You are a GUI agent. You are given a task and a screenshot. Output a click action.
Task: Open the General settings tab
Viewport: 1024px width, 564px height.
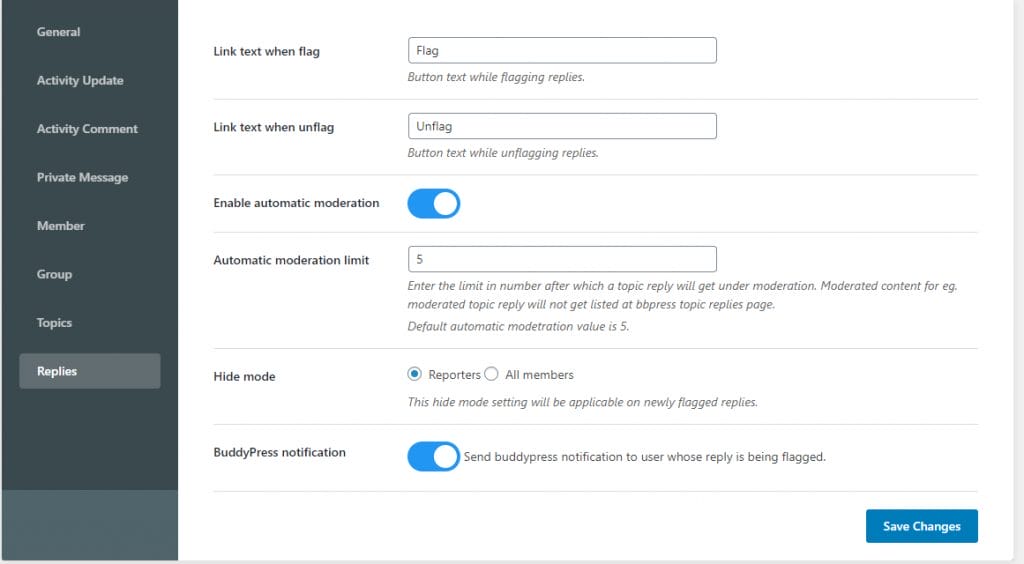58,32
